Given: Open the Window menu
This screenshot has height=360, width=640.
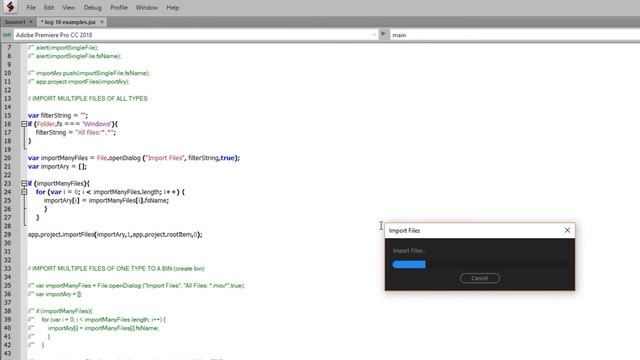Looking at the screenshot, I should 147,7.
